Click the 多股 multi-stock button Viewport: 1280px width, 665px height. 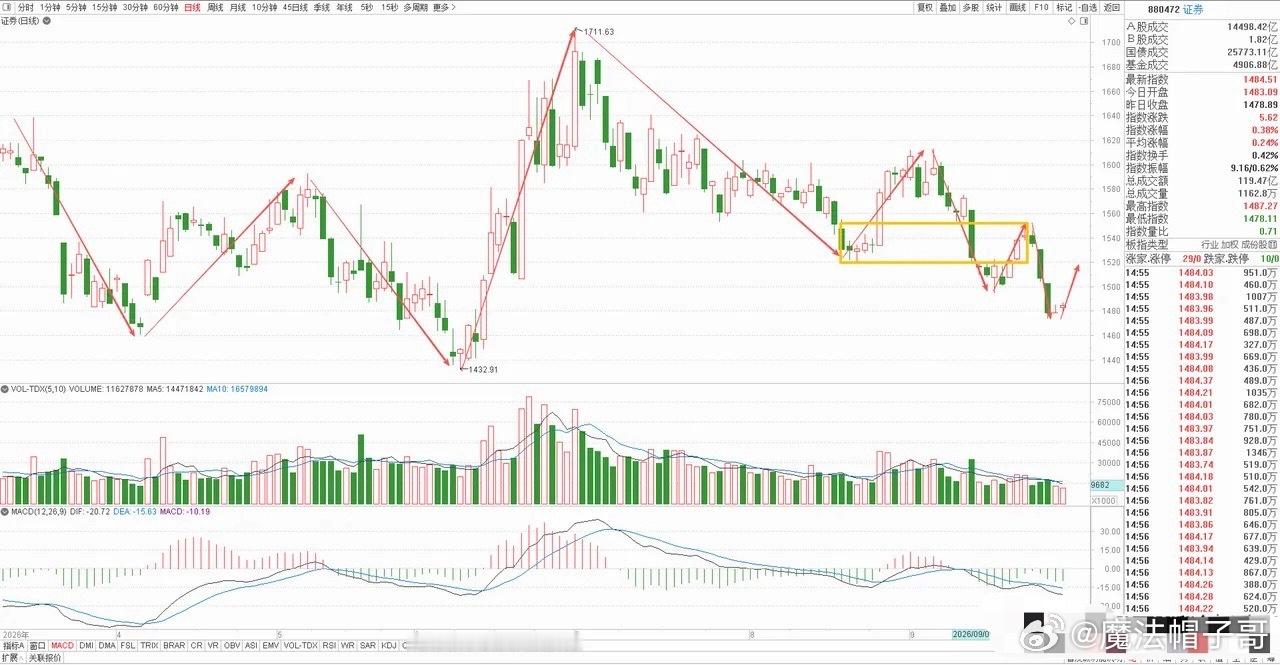pos(971,7)
